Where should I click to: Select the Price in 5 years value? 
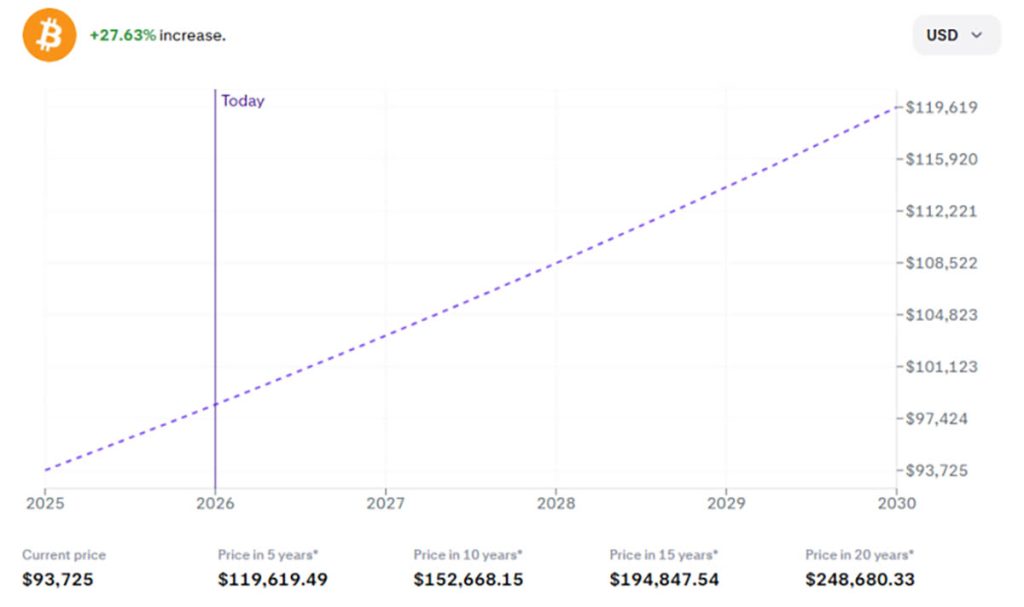click(273, 579)
